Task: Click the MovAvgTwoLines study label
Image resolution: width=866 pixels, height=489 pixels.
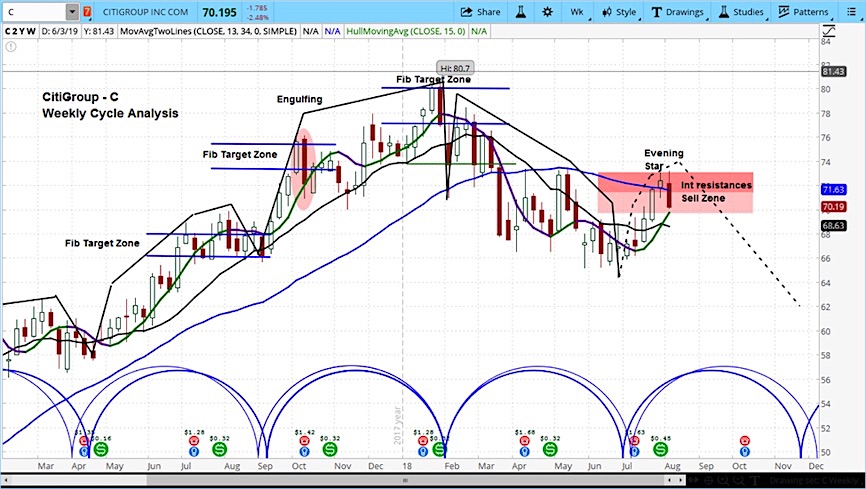Action: pyautogui.click(x=208, y=31)
